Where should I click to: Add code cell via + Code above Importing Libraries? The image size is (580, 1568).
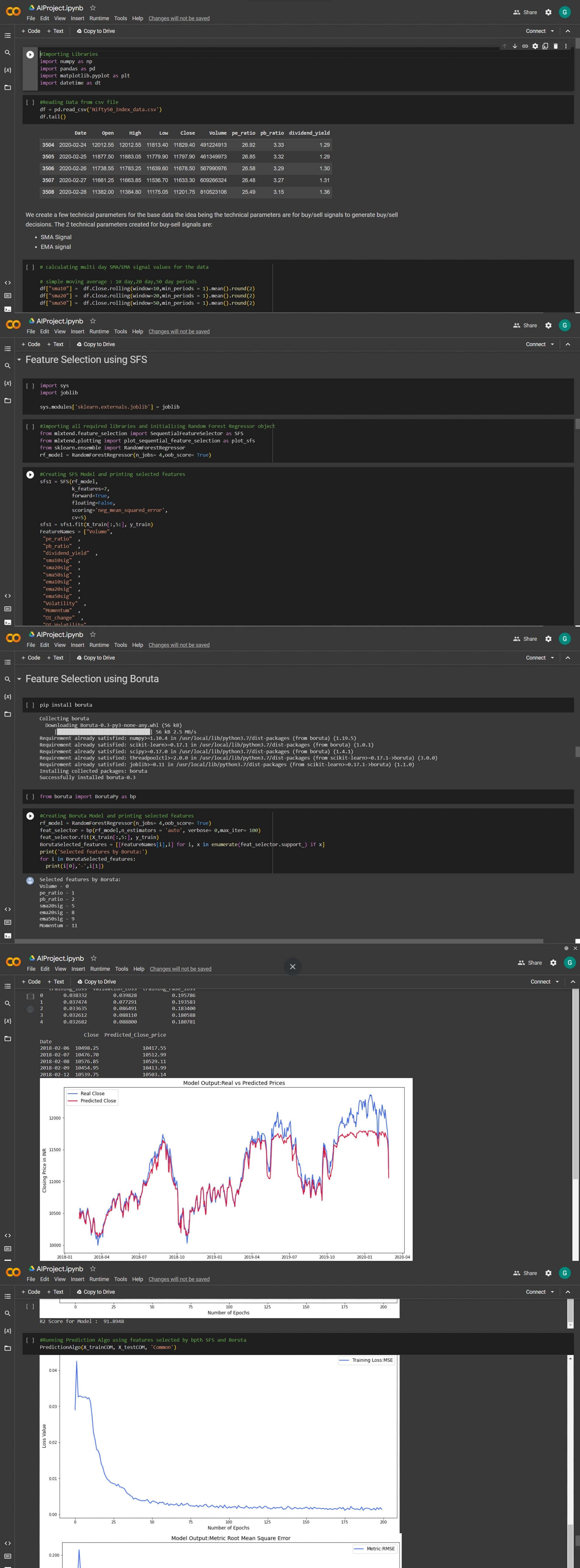(30, 31)
